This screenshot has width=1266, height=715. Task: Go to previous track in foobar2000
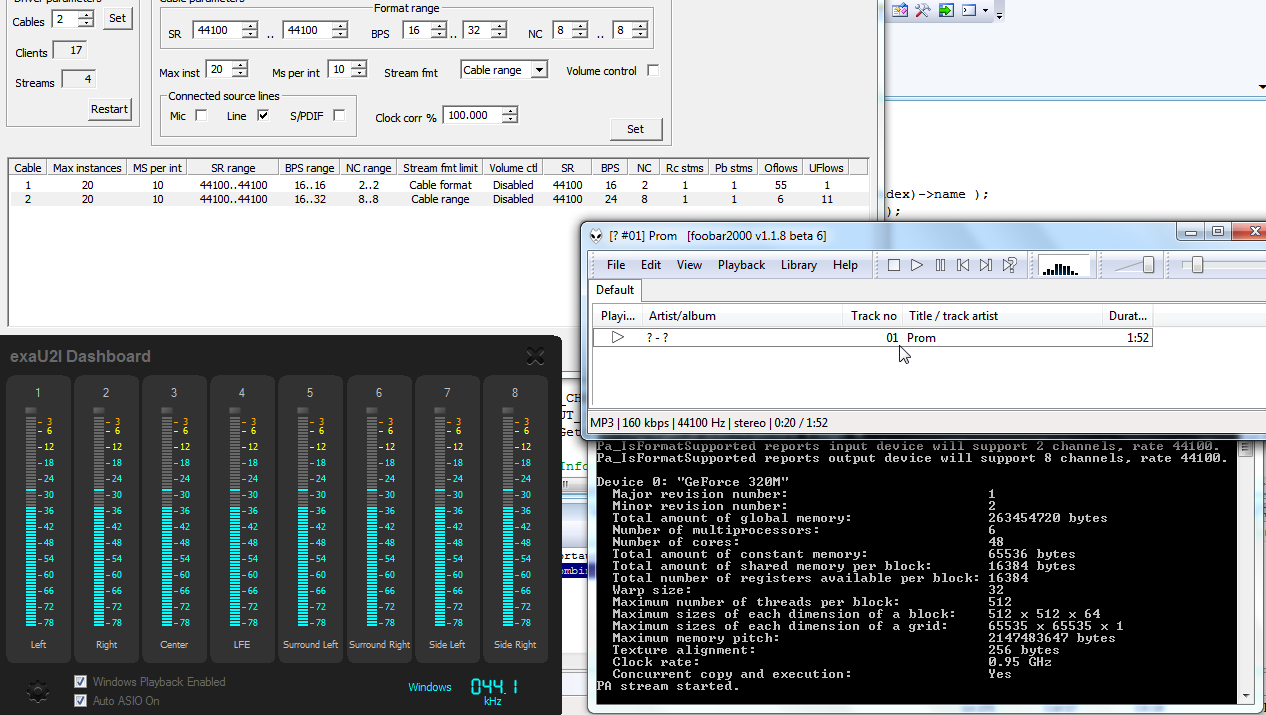tap(963, 265)
